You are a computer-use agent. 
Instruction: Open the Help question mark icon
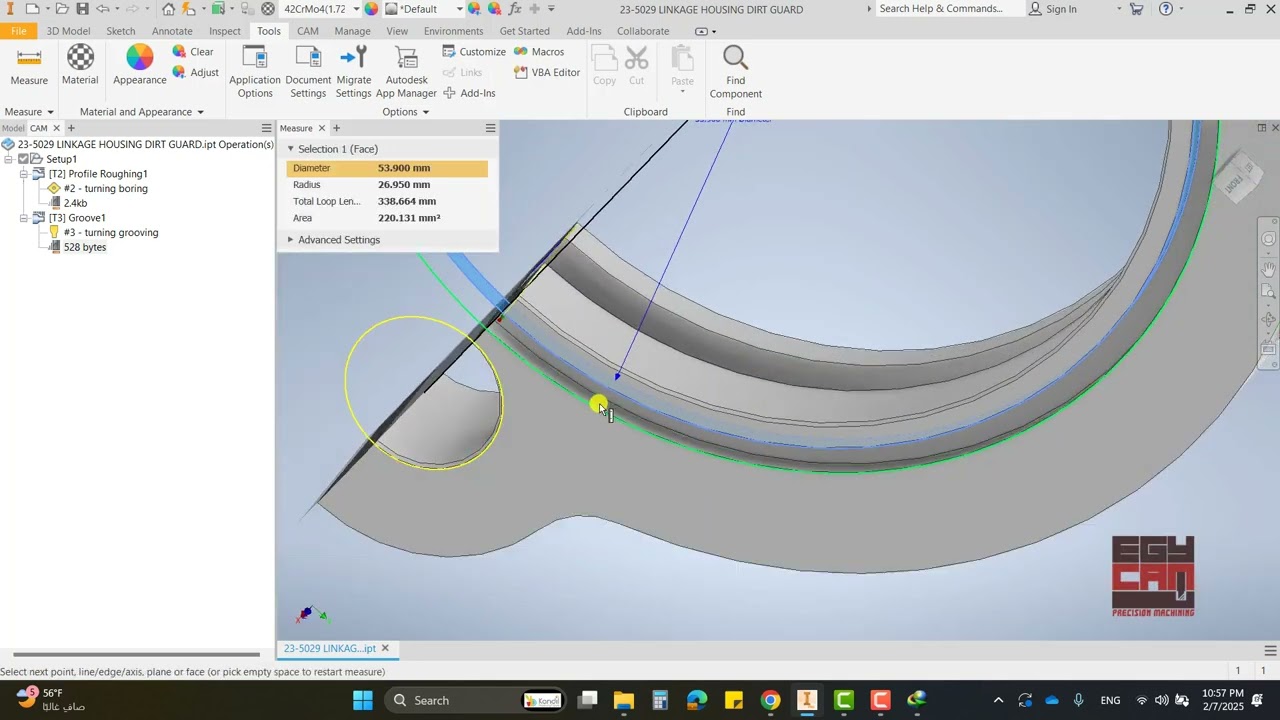click(x=1166, y=9)
